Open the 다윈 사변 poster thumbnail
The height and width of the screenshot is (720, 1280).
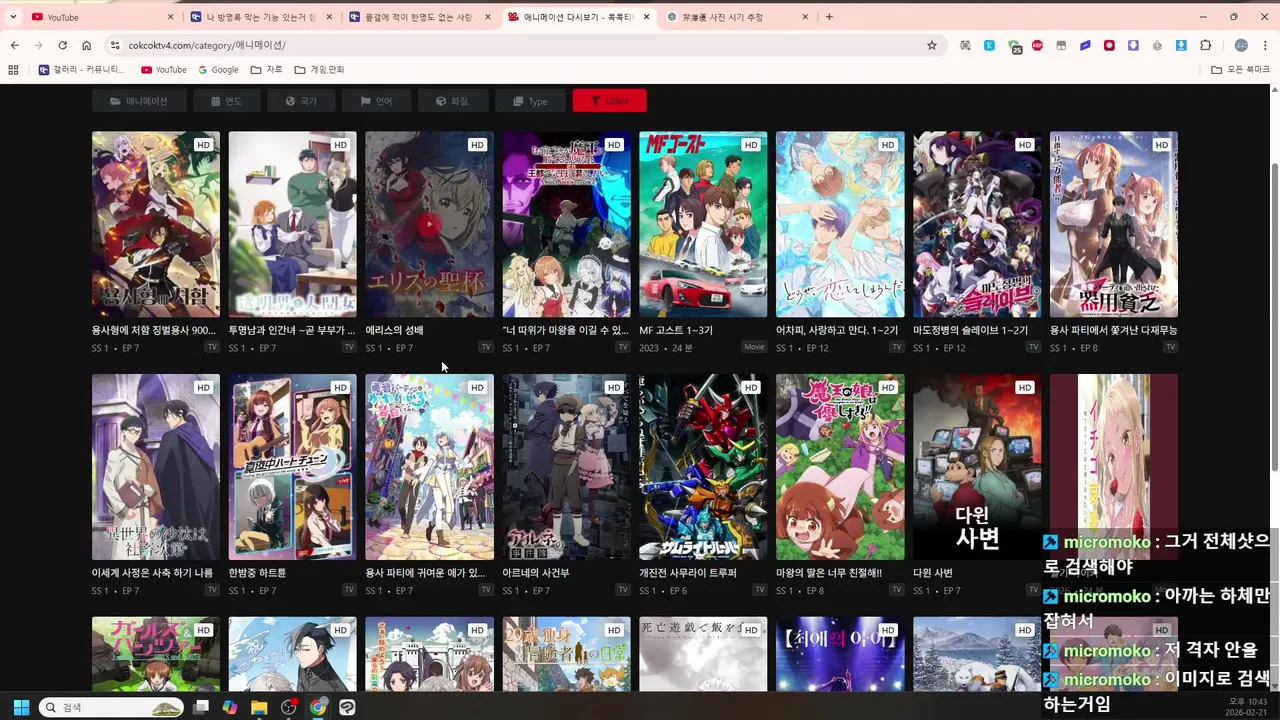[977, 467]
